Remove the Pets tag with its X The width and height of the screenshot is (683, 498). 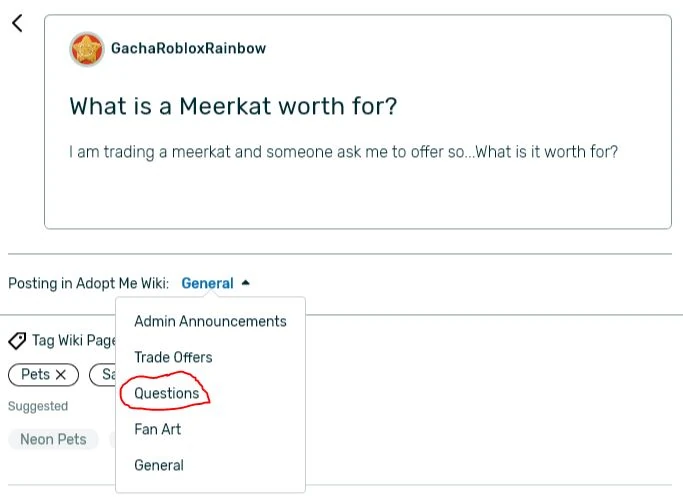pyautogui.click(x=61, y=375)
